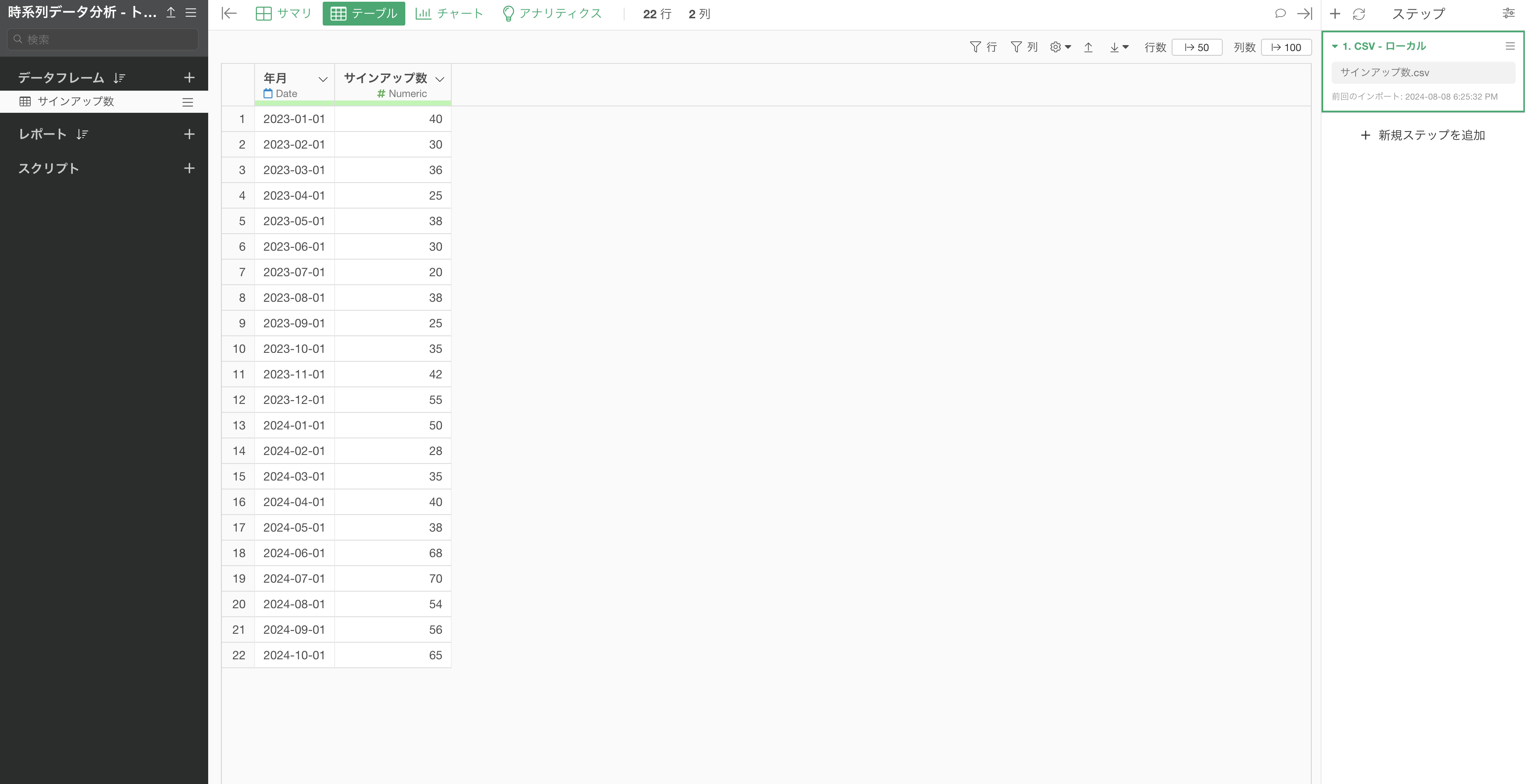This screenshot has height=784, width=1525.
Task: Switch to the サマリ view
Action: click(x=284, y=14)
